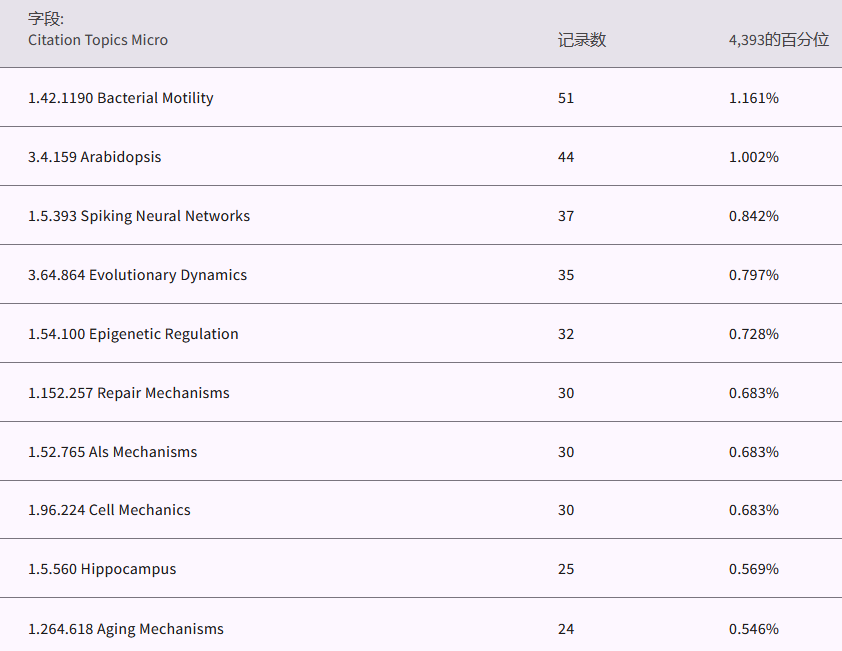Viewport: 842px width, 651px height.
Task: Click the 4,393的百分位 column header
Action: pos(778,40)
